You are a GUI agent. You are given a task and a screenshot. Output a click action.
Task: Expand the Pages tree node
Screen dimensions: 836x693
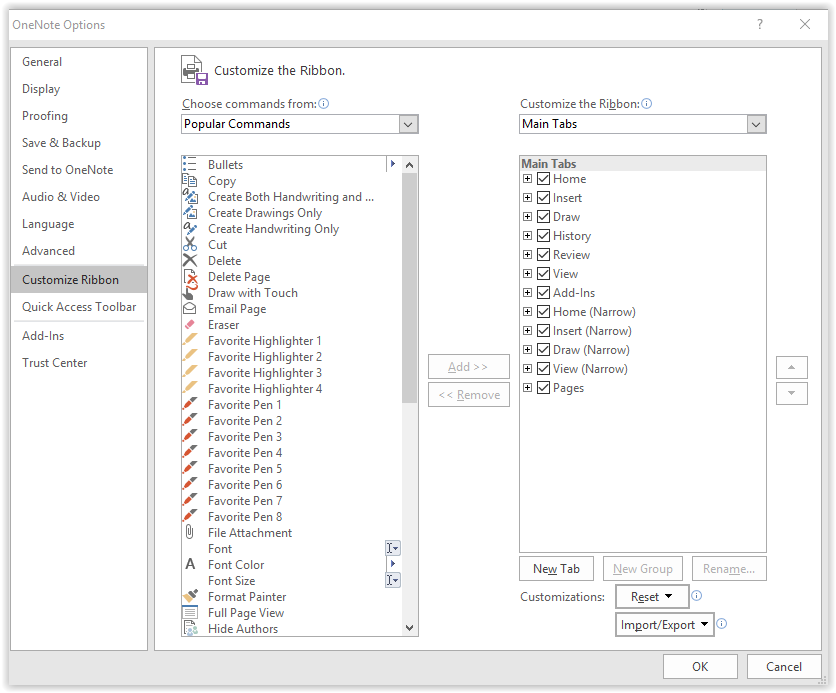pyautogui.click(x=527, y=388)
